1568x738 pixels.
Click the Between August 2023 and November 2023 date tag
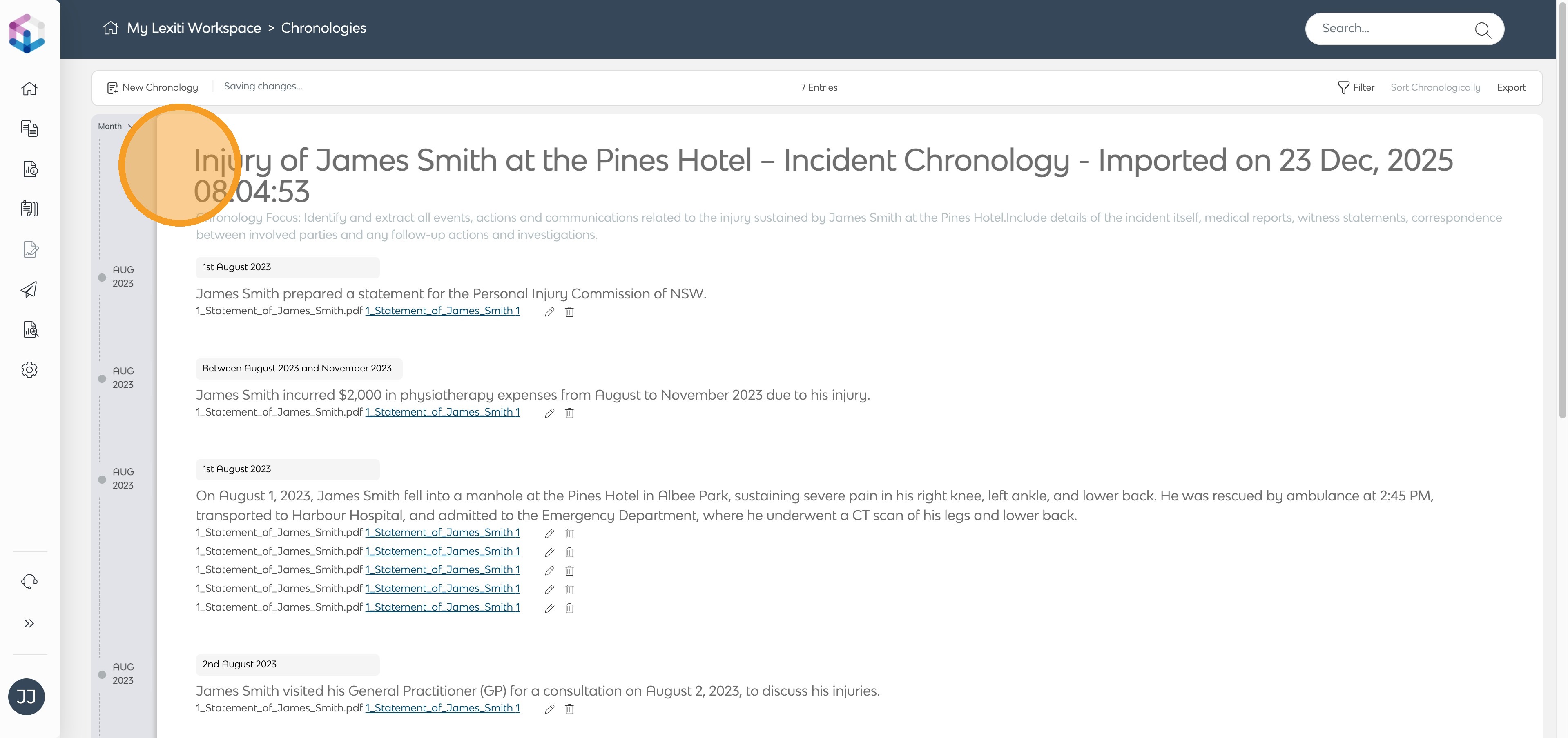pyautogui.click(x=297, y=369)
